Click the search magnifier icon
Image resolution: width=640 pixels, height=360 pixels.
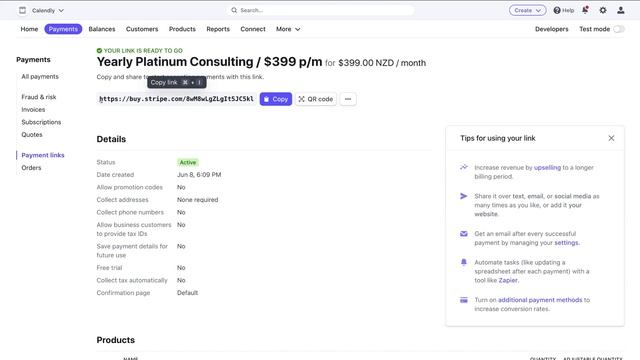(x=234, y=10)
